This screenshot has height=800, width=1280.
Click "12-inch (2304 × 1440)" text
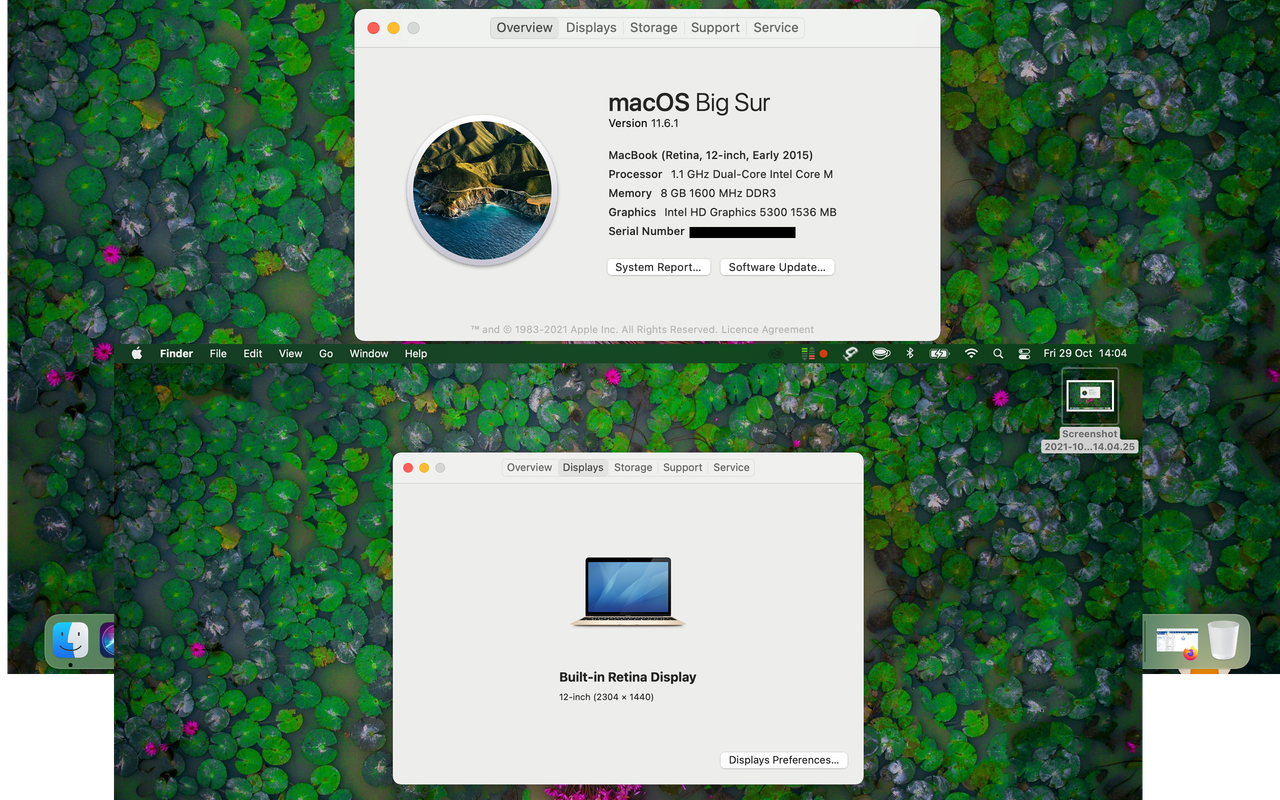[x=606, y=697]
